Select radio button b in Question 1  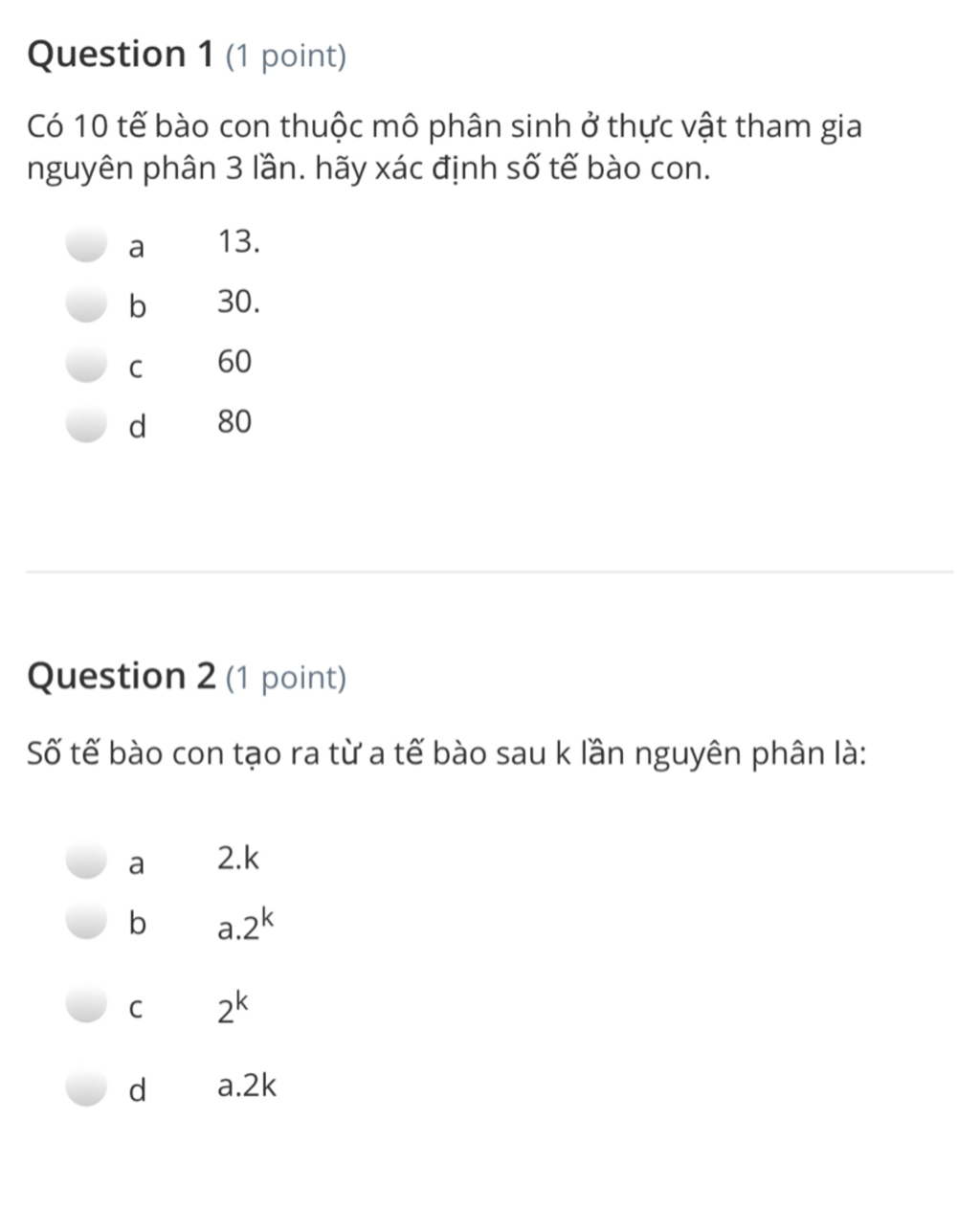pos(86,304)
